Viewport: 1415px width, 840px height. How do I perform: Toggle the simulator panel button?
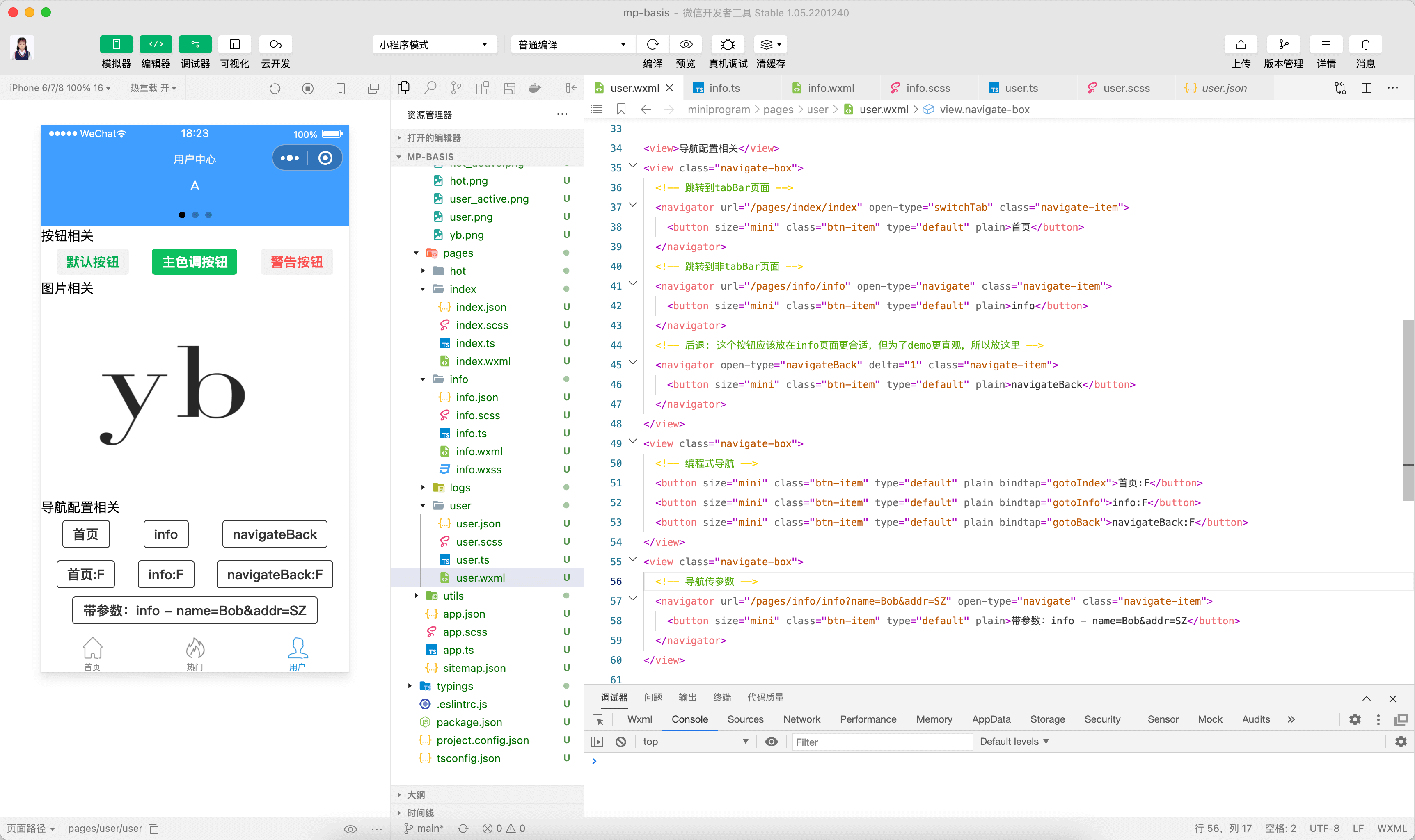pyautogui.click(x=116, y=45)
